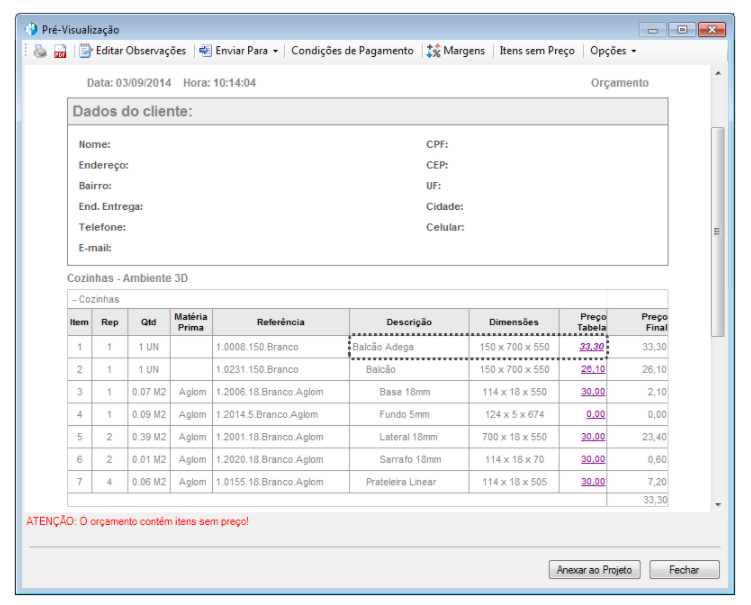This screenshot has width=751, height=605.
Task: Click the Margens percent icon
Action: (433, 51)
